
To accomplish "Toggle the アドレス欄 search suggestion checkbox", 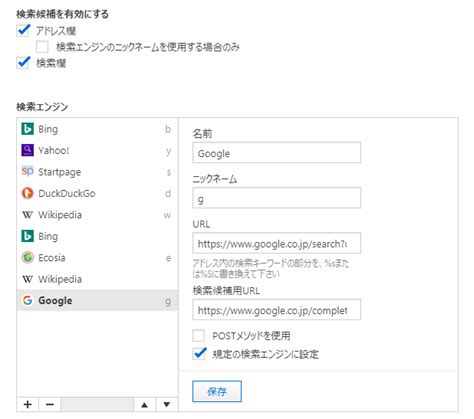I will click(23, 30).
